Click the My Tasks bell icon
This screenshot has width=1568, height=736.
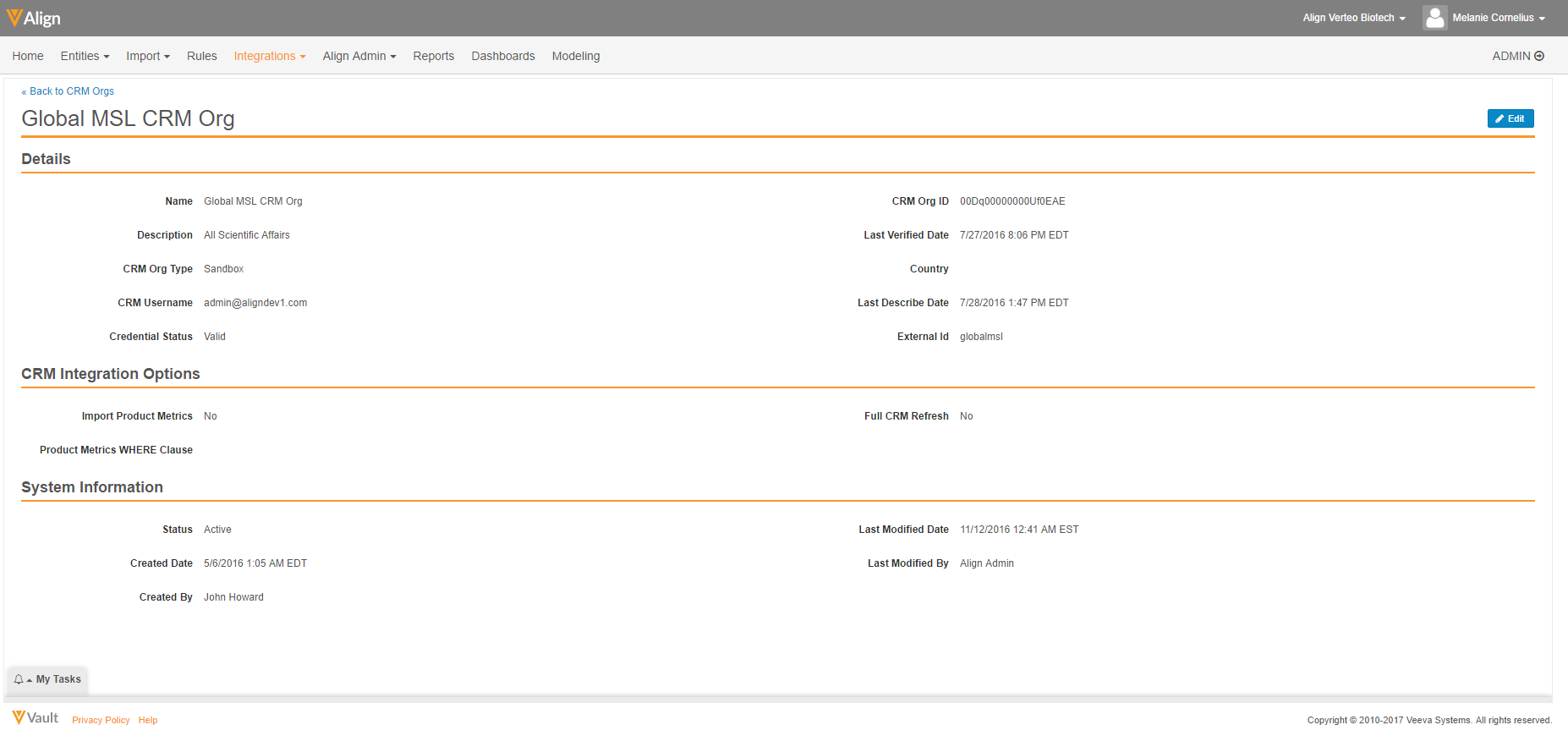coord(19,679)
